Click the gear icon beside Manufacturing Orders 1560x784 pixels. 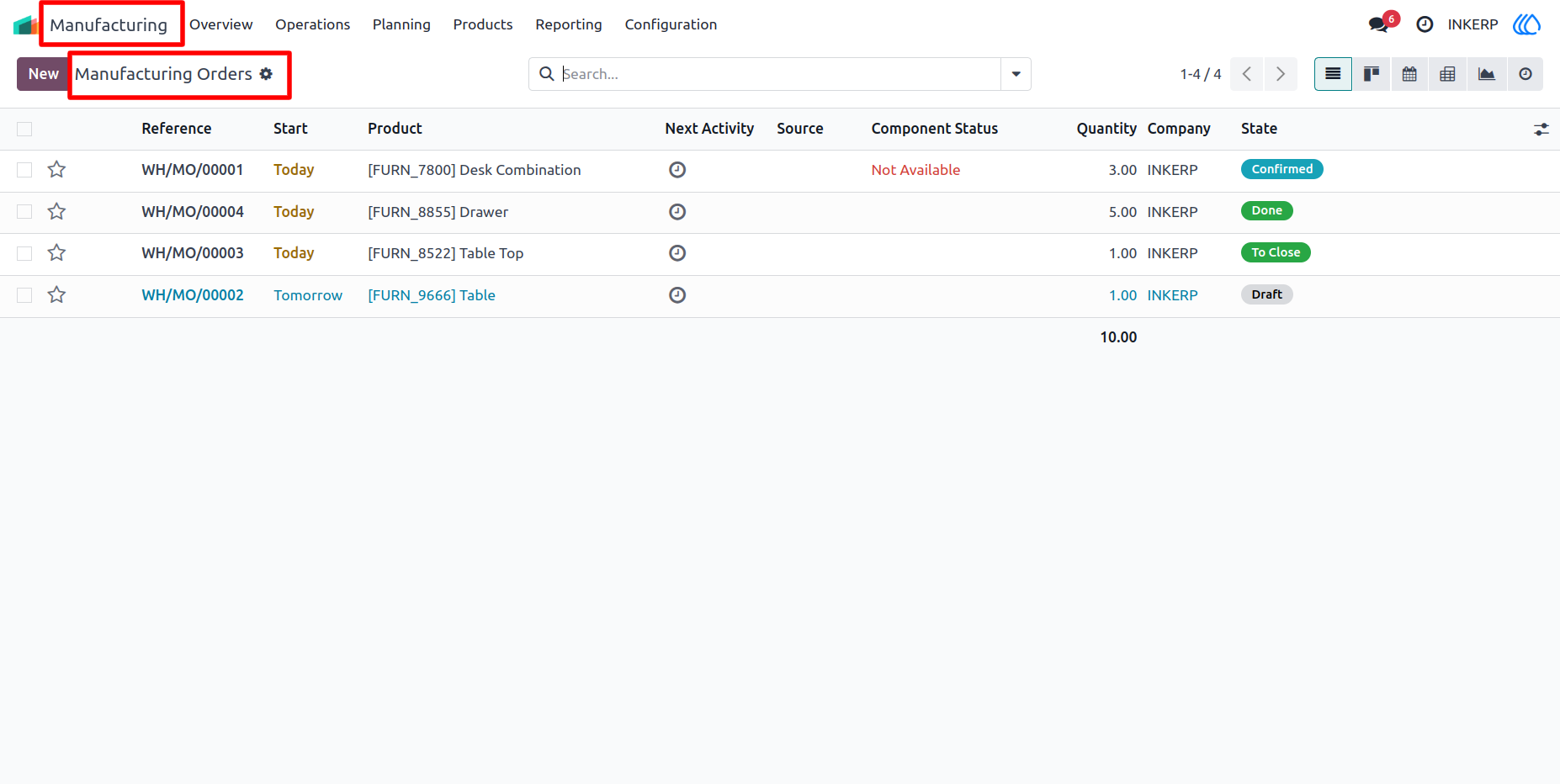click(x=266, y=74)
